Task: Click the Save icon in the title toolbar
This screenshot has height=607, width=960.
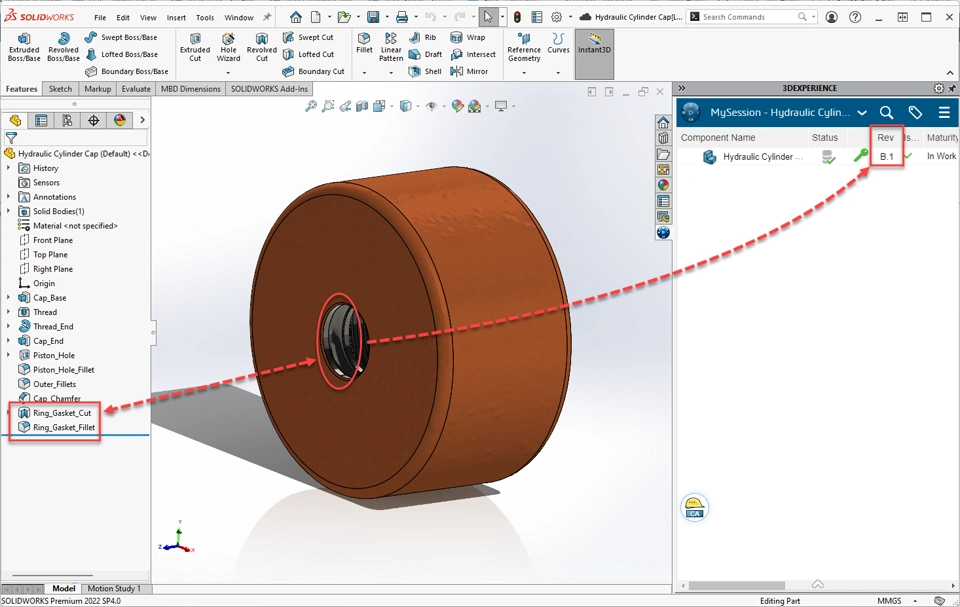Action: click(373, 17)
